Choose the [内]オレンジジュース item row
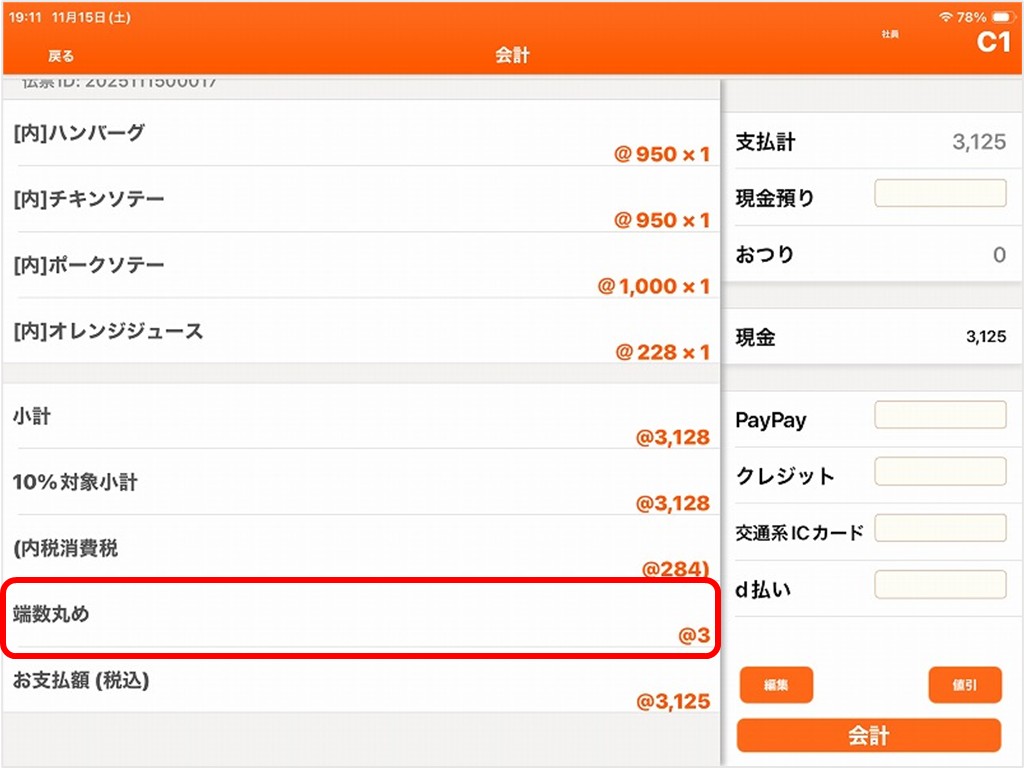 360,340
